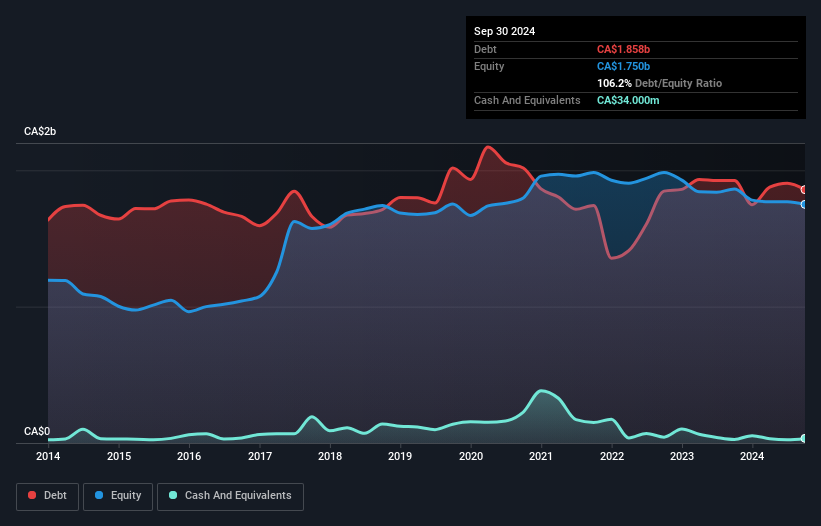Image resolution: width=821 pixels, height=526 pixels.
Task: Click the teal Cash endpoint marker
Action: pos(804,439)
